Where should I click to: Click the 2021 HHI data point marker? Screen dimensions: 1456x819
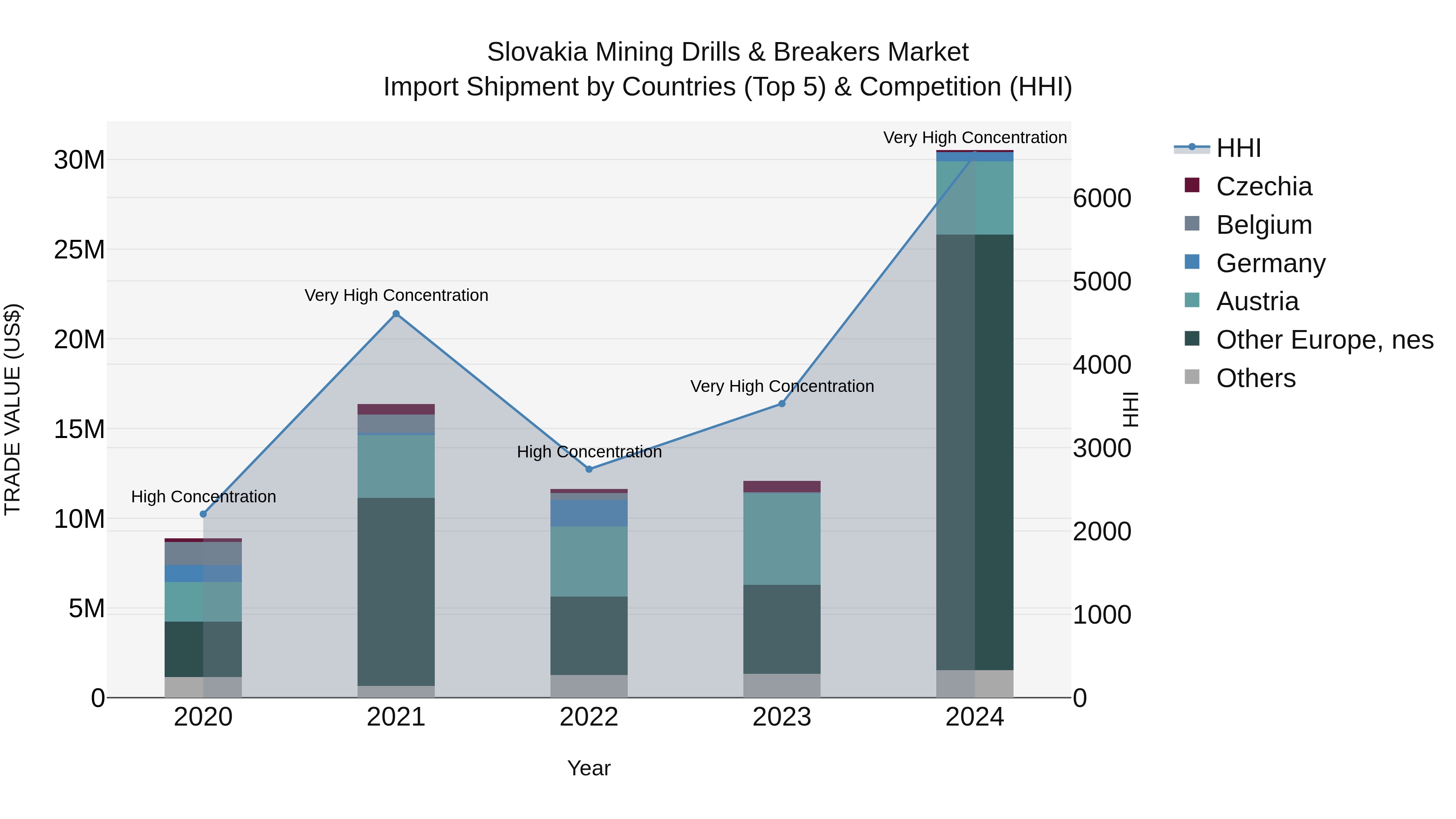(396, 314)
